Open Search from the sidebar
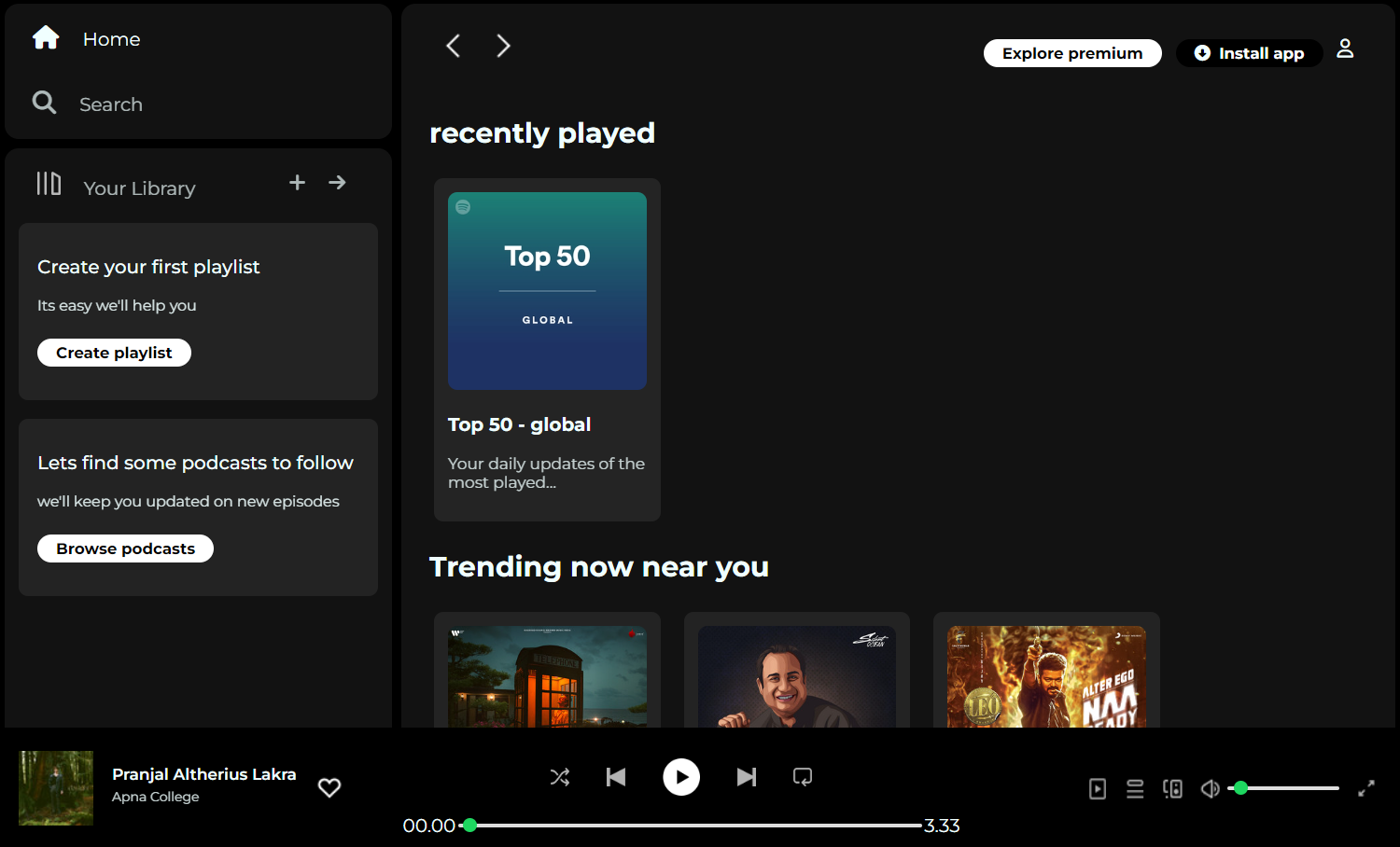1400x847 pixels. [x=44, y=103]
